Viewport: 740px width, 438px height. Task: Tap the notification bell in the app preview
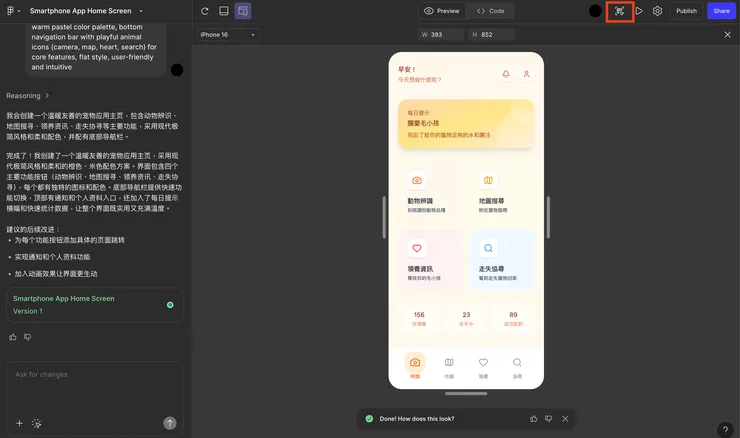[506, 74]
